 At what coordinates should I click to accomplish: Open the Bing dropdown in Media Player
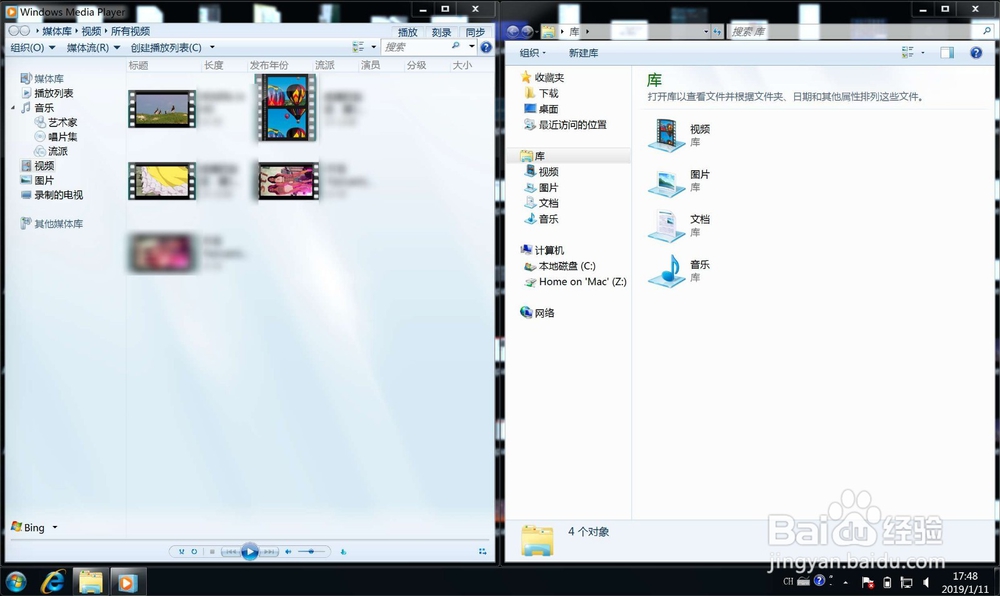pyautogui.click(x=35, y=527)
